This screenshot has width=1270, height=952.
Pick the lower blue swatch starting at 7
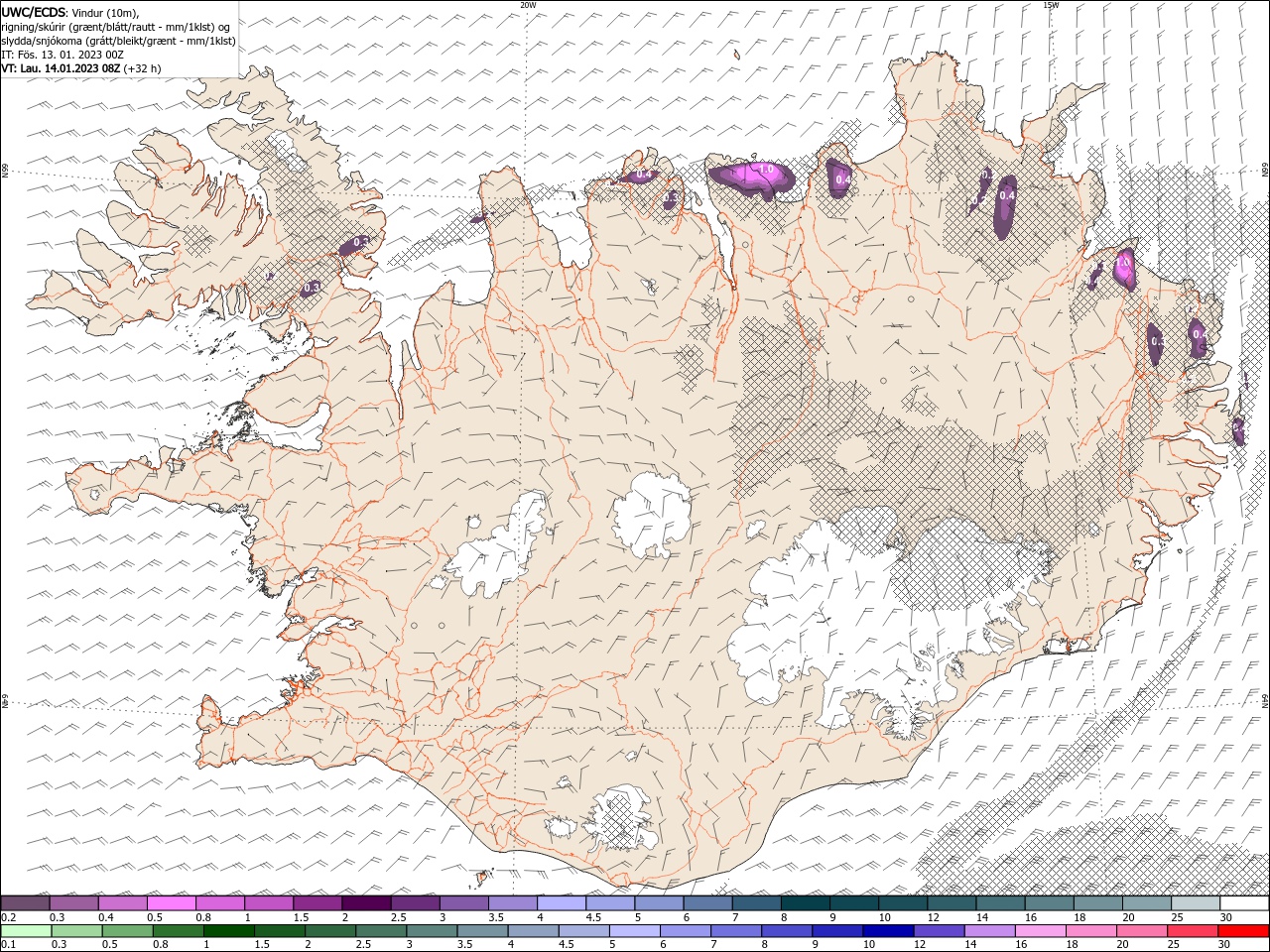point(736,931)
